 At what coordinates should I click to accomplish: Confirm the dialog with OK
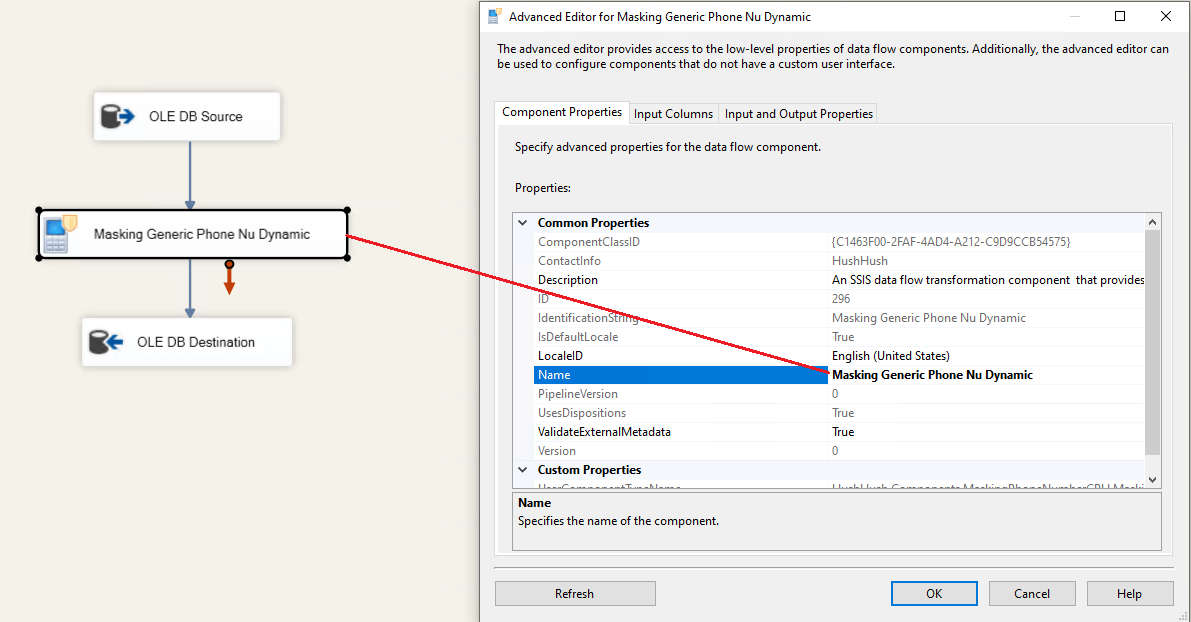coord(933,593)
